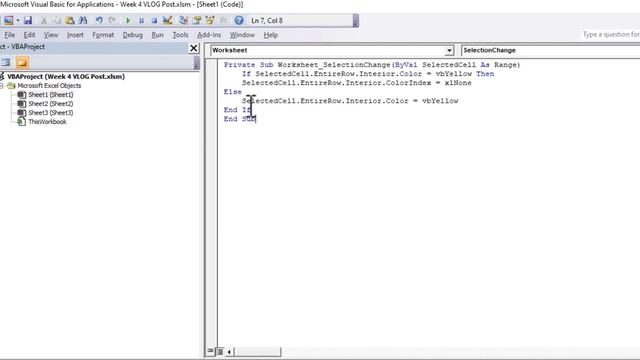The image size is (640, 360).
Task: Open the Window menu
Action: pos(242,35)
